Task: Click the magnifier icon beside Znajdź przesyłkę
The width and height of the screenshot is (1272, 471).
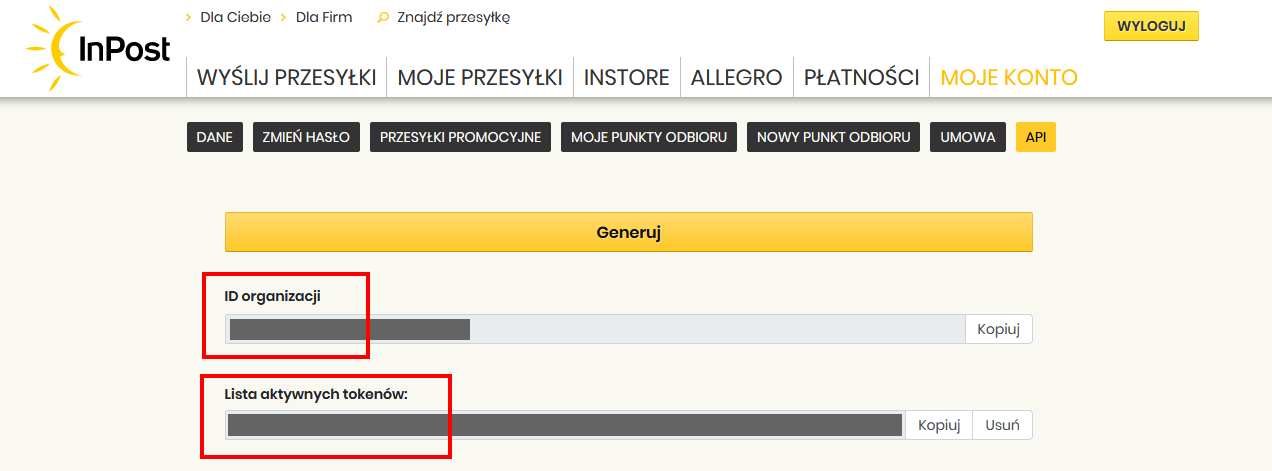Action: 382,17
